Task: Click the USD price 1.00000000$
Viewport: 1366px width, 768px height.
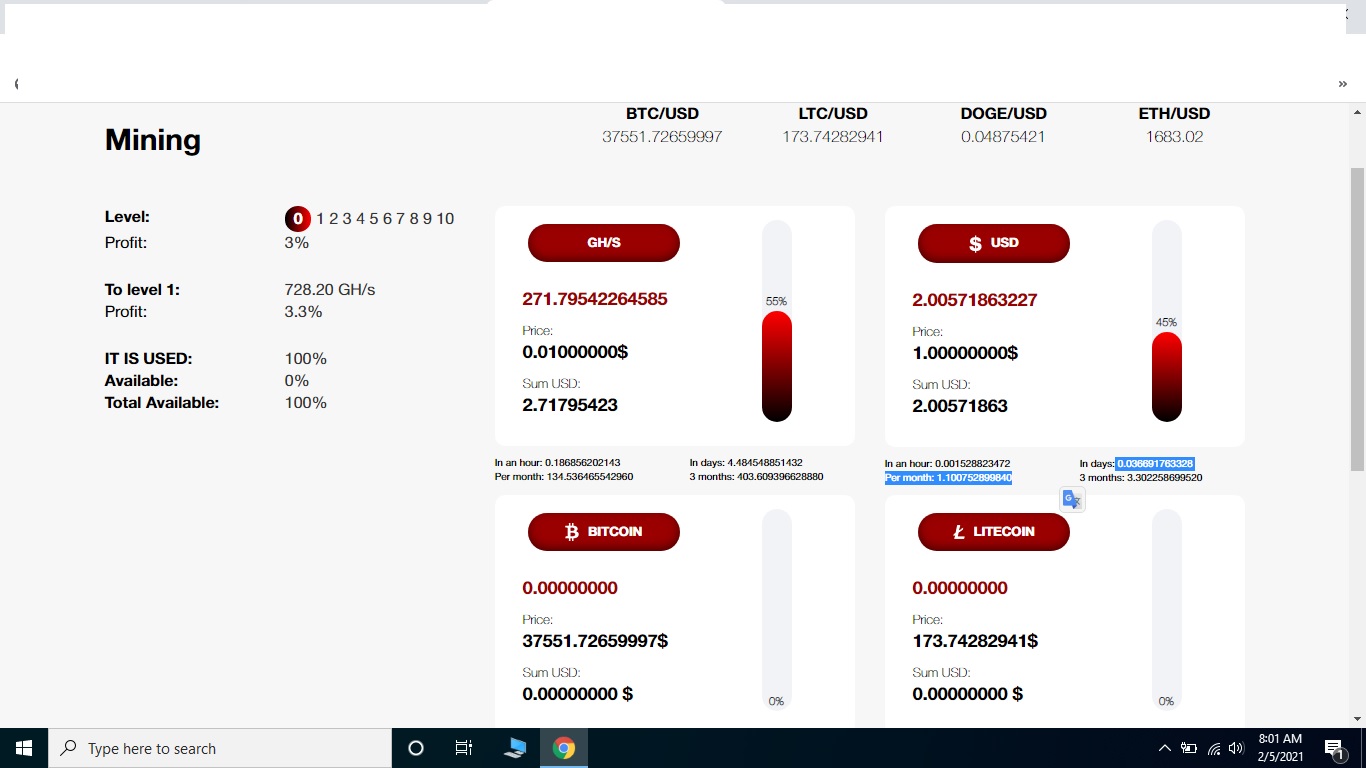Action: point(965,353)
